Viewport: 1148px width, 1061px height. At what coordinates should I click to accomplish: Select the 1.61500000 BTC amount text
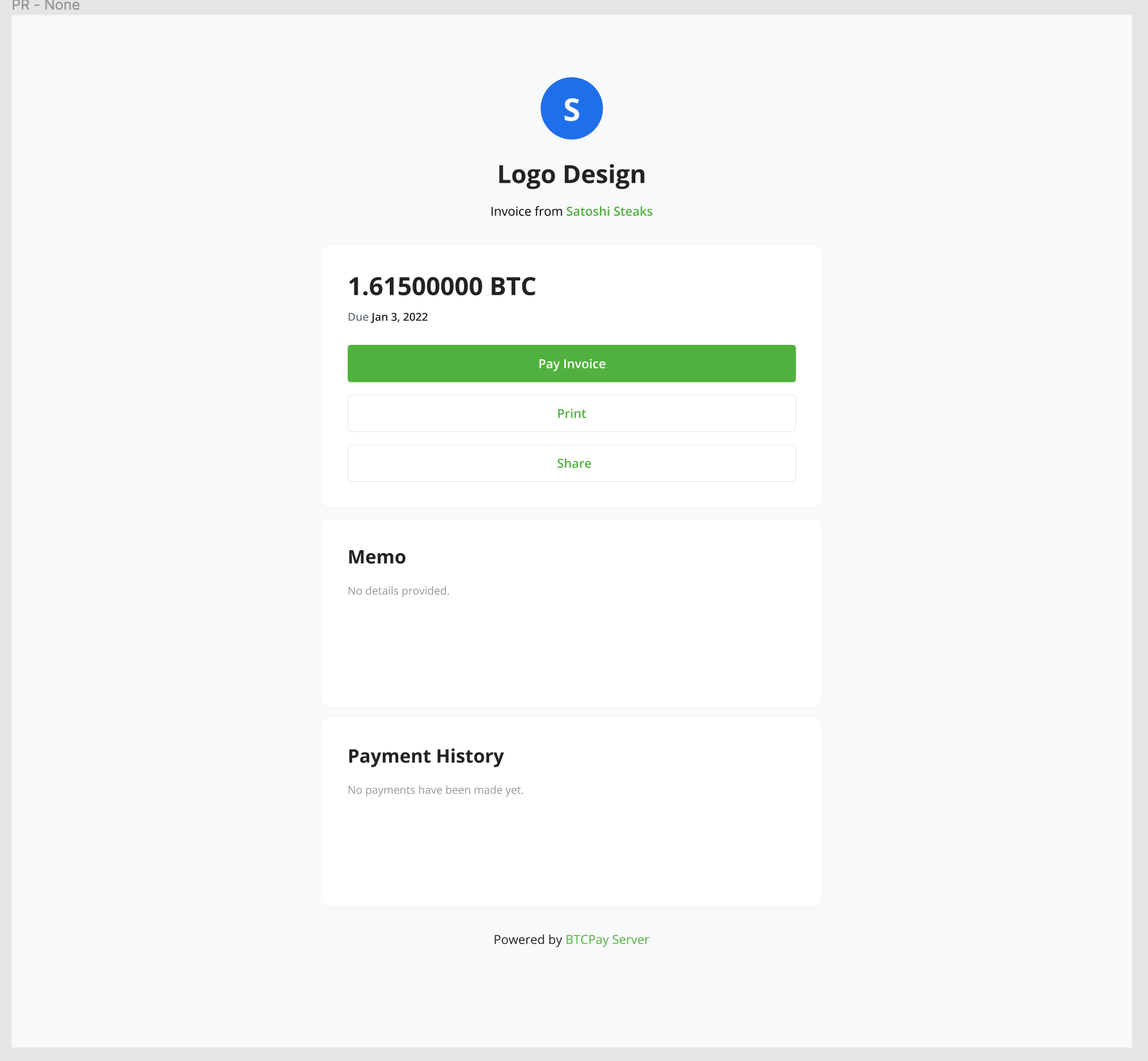[441, 286]
